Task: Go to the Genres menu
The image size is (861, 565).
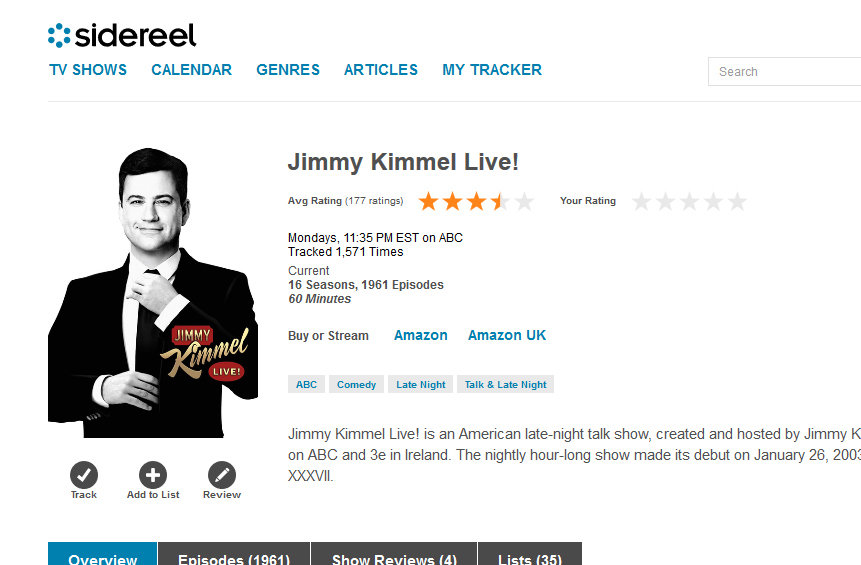Action: 288,70
